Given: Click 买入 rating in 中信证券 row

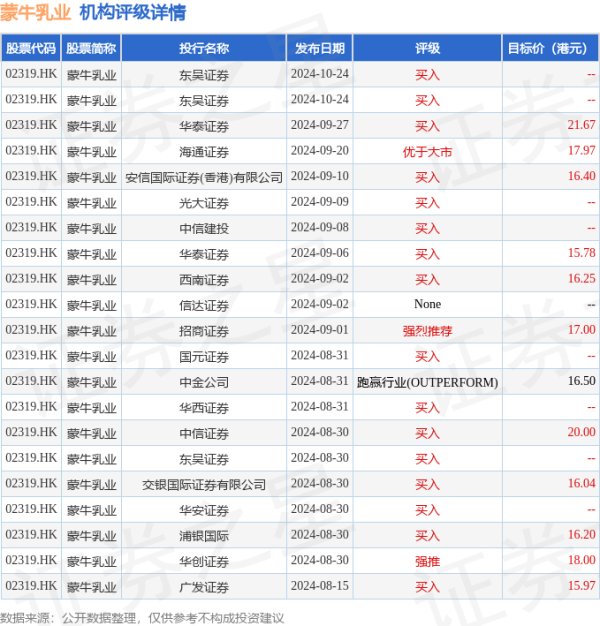Looking at the screenshot, I should coord(427,433).
